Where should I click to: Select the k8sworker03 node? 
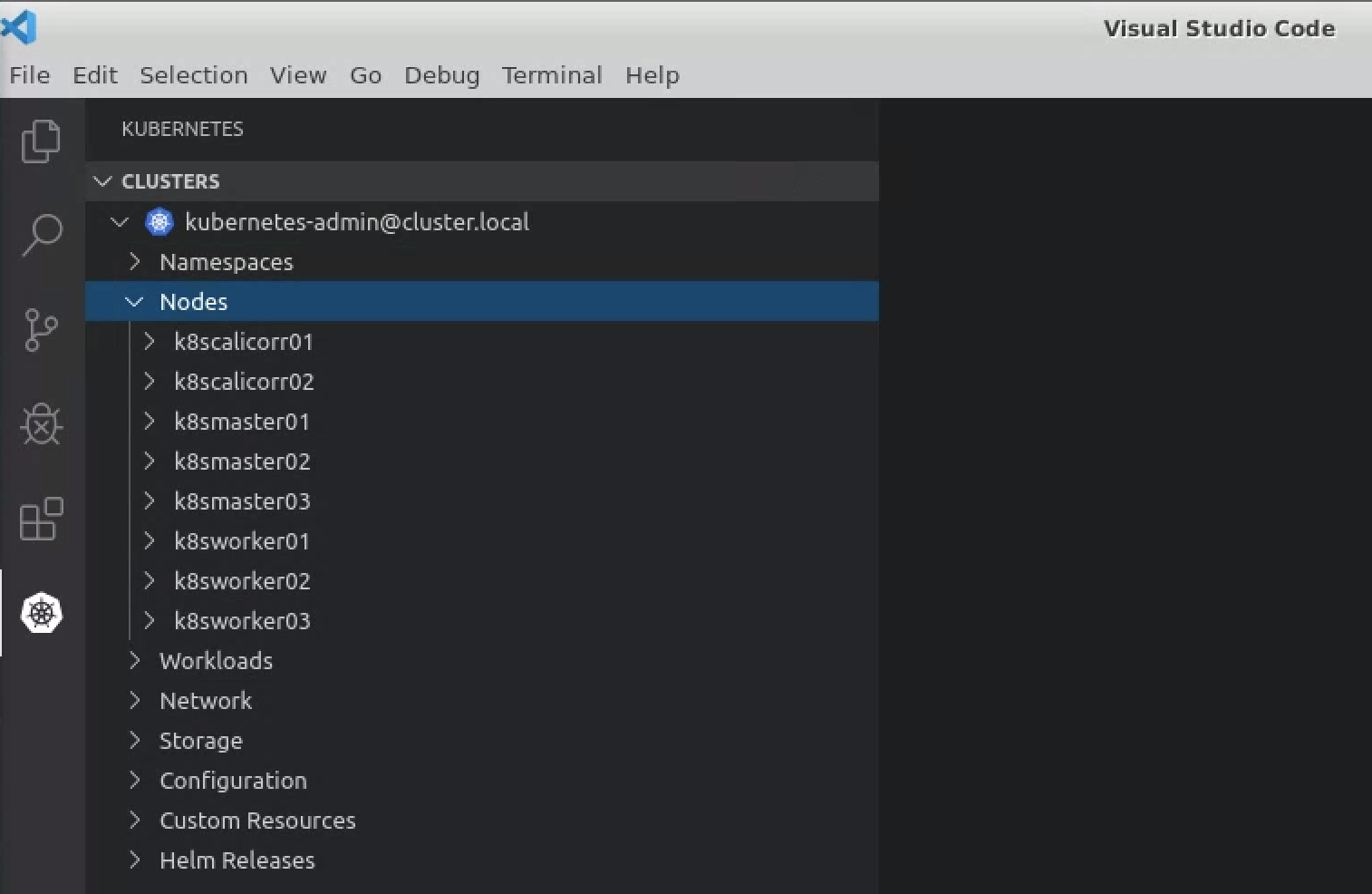[x=241, y=620]
